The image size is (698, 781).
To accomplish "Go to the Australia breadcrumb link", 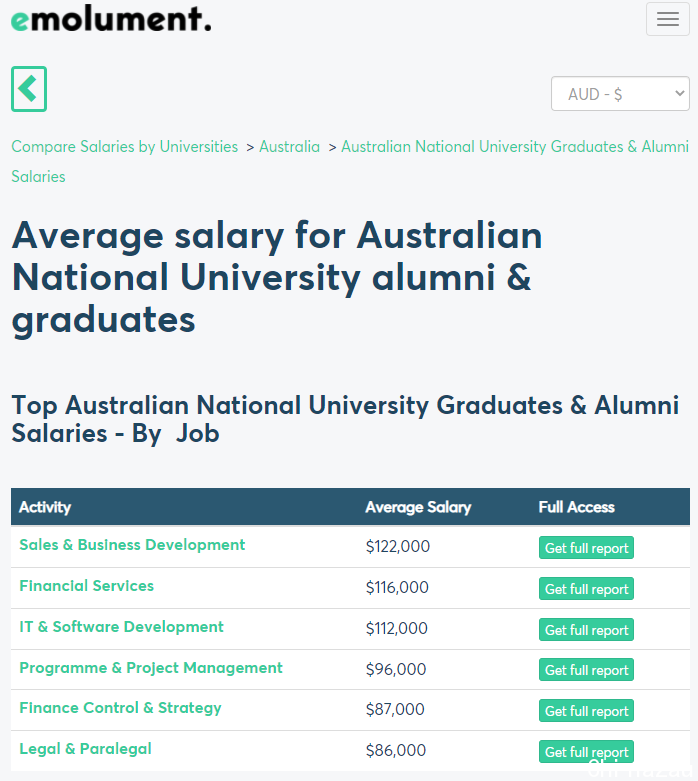I will pos(289,146).
